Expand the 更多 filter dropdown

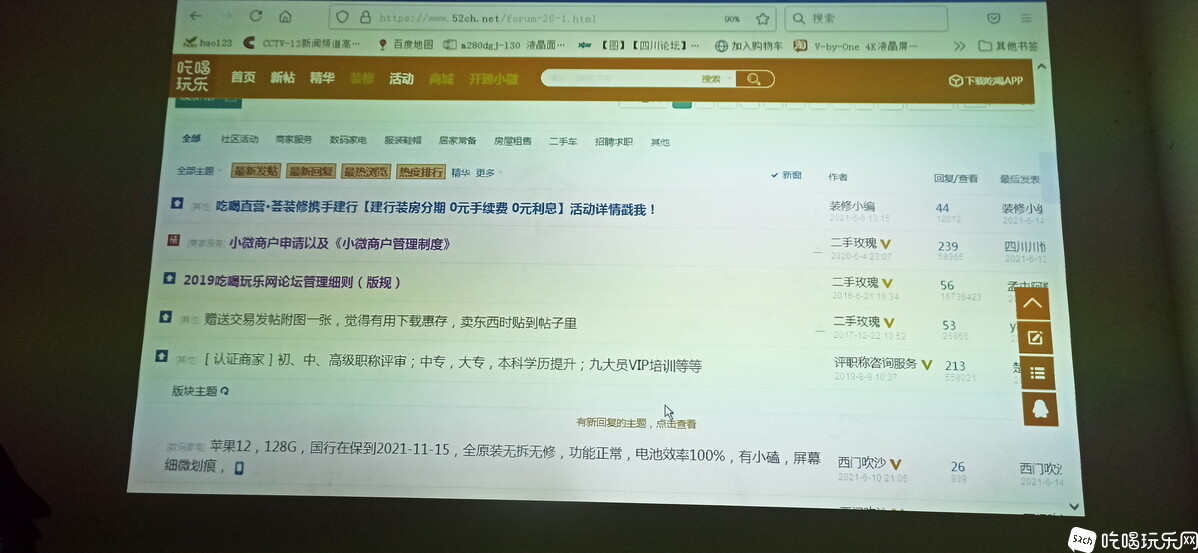489,173
